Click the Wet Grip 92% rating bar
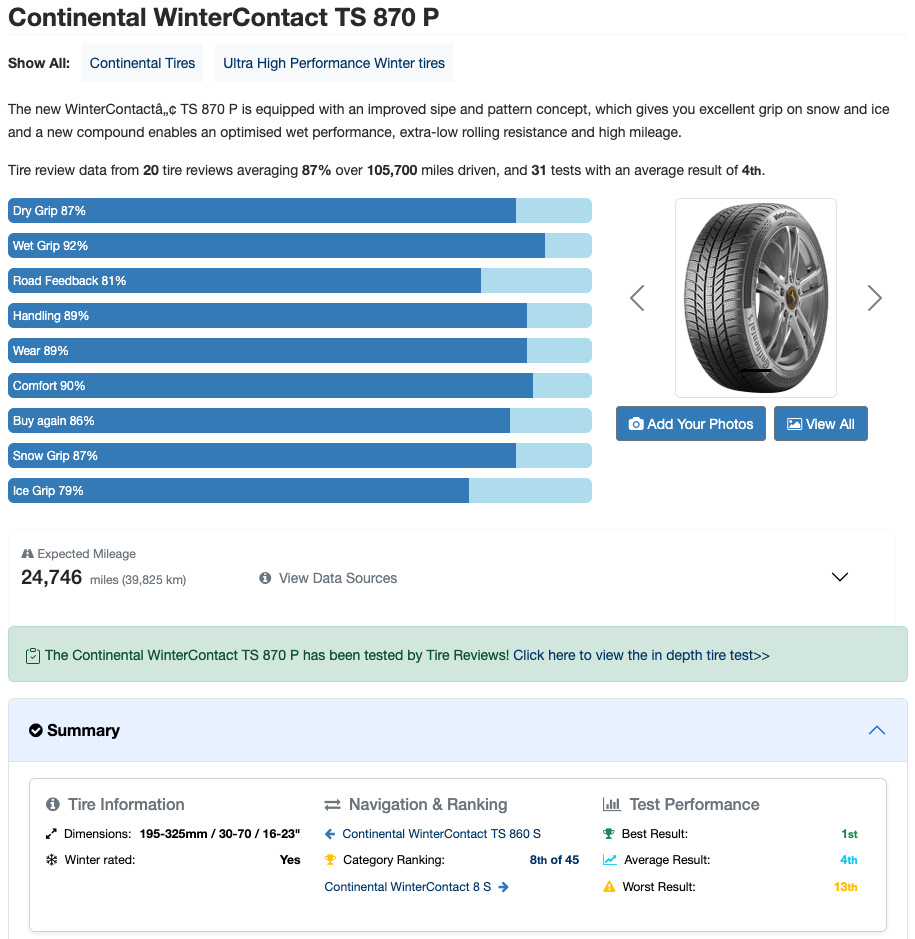 (299, 246)
